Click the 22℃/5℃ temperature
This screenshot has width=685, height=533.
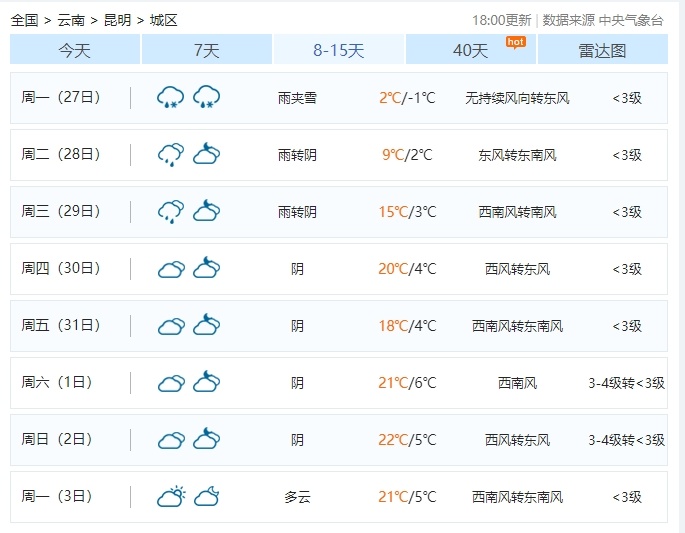[x=407, y=440]
